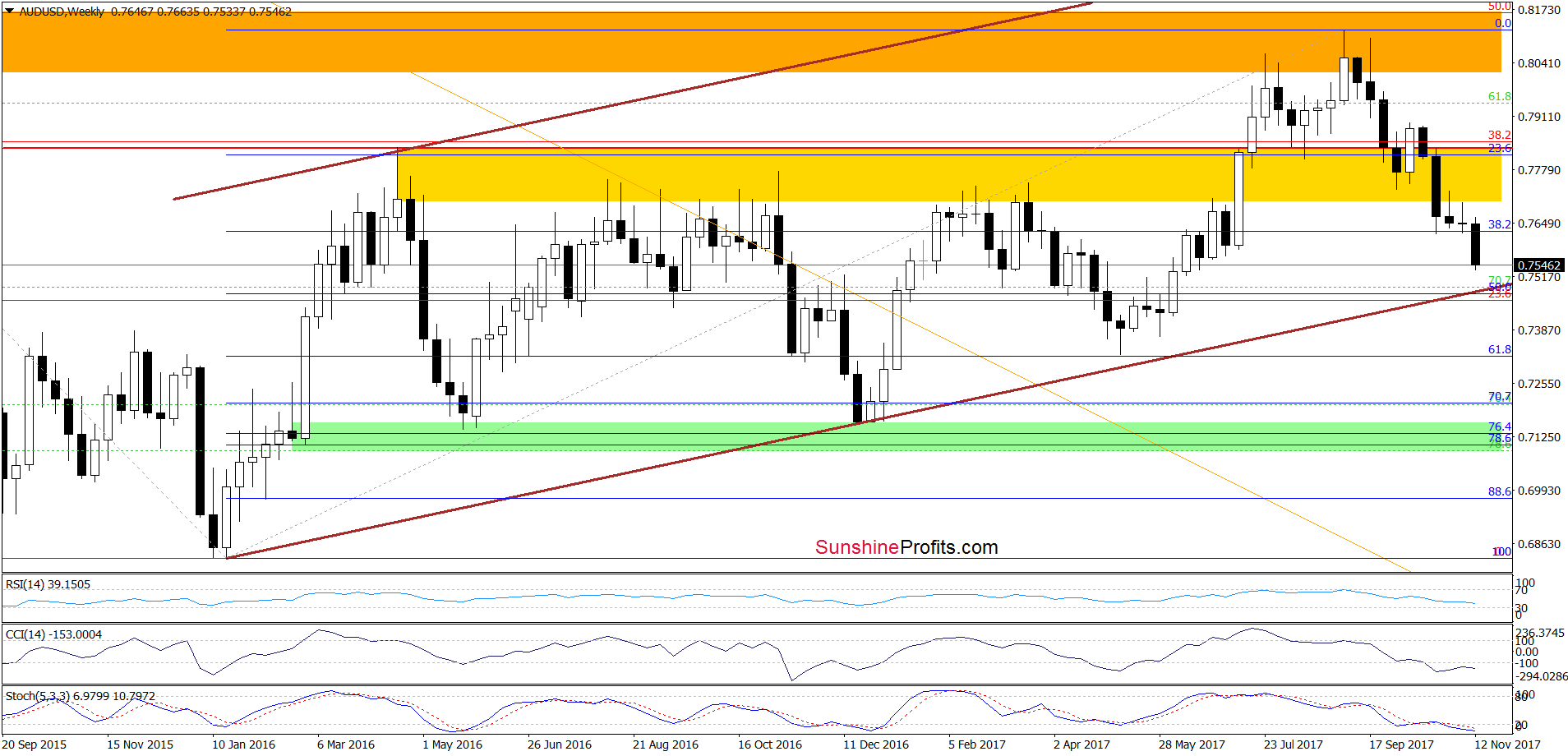Screen dimensions: 1568x756
Task: Click the 0.73870 price axis label
Action: (1539, 330)
